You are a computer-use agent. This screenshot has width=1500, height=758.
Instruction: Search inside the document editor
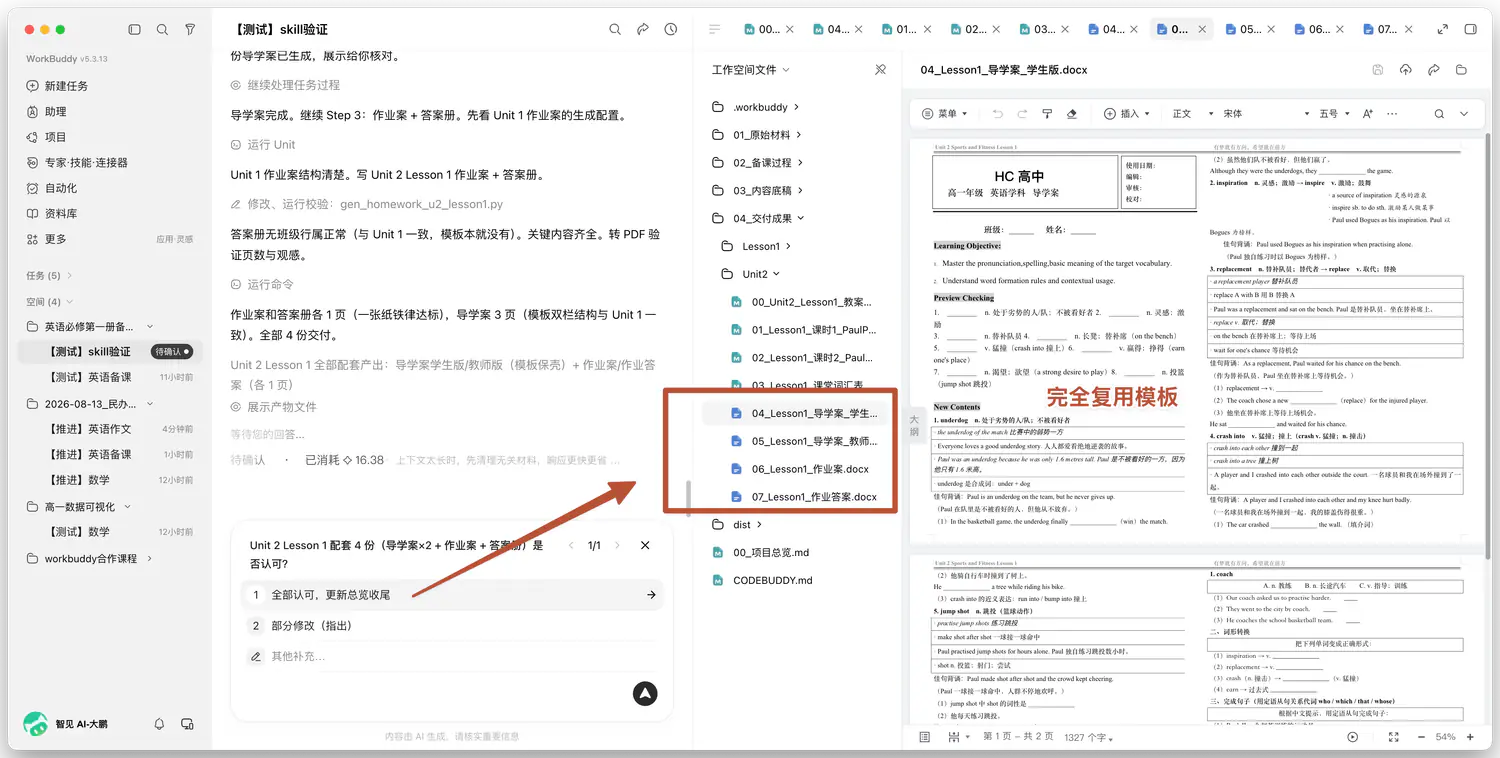pyautogui.click(x=1437, y=114)
